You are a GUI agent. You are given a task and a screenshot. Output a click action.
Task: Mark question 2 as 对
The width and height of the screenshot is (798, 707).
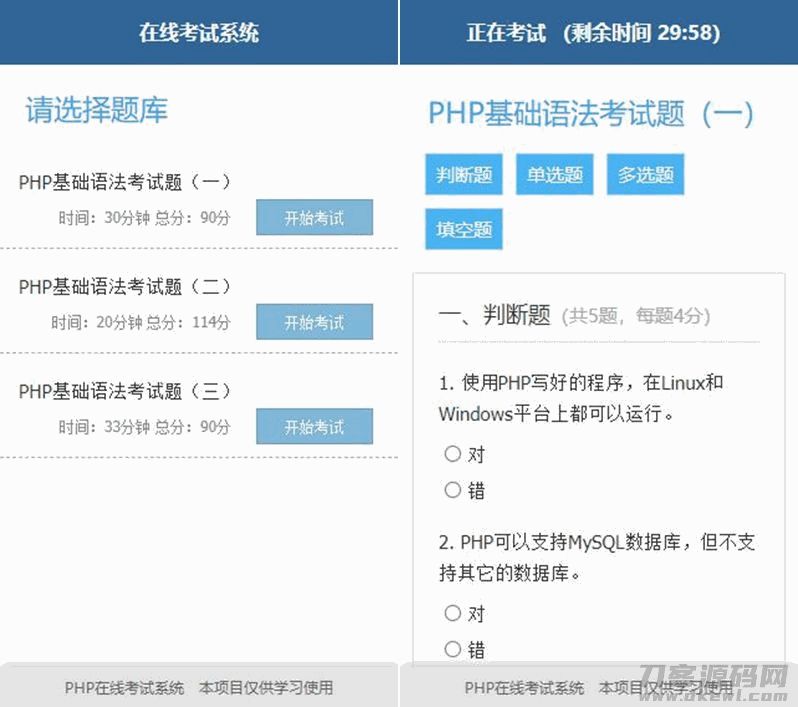tap(453, 613)
